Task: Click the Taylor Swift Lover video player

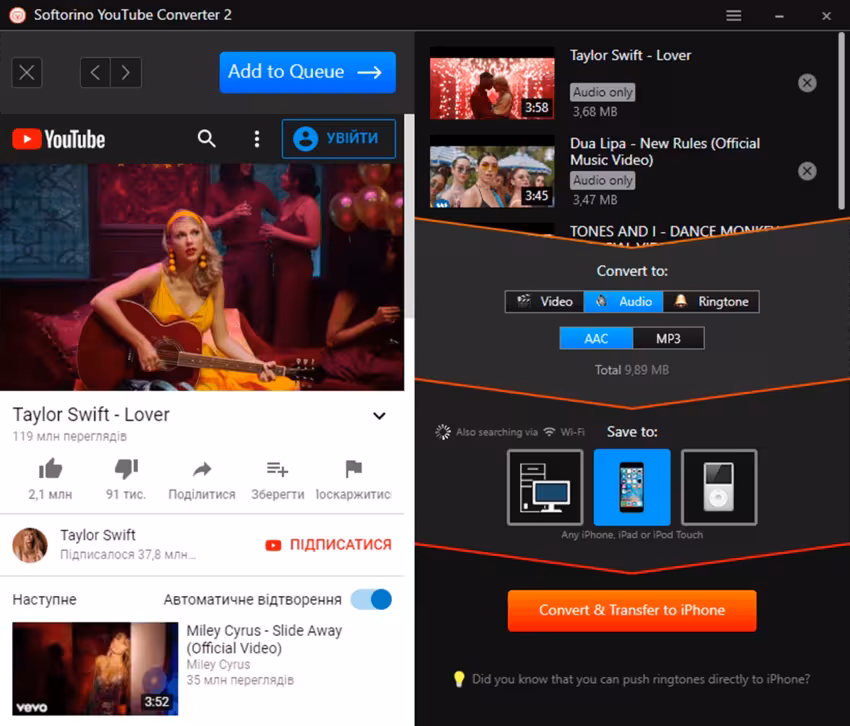Action: pyautogui.click(x=202, y=277)
